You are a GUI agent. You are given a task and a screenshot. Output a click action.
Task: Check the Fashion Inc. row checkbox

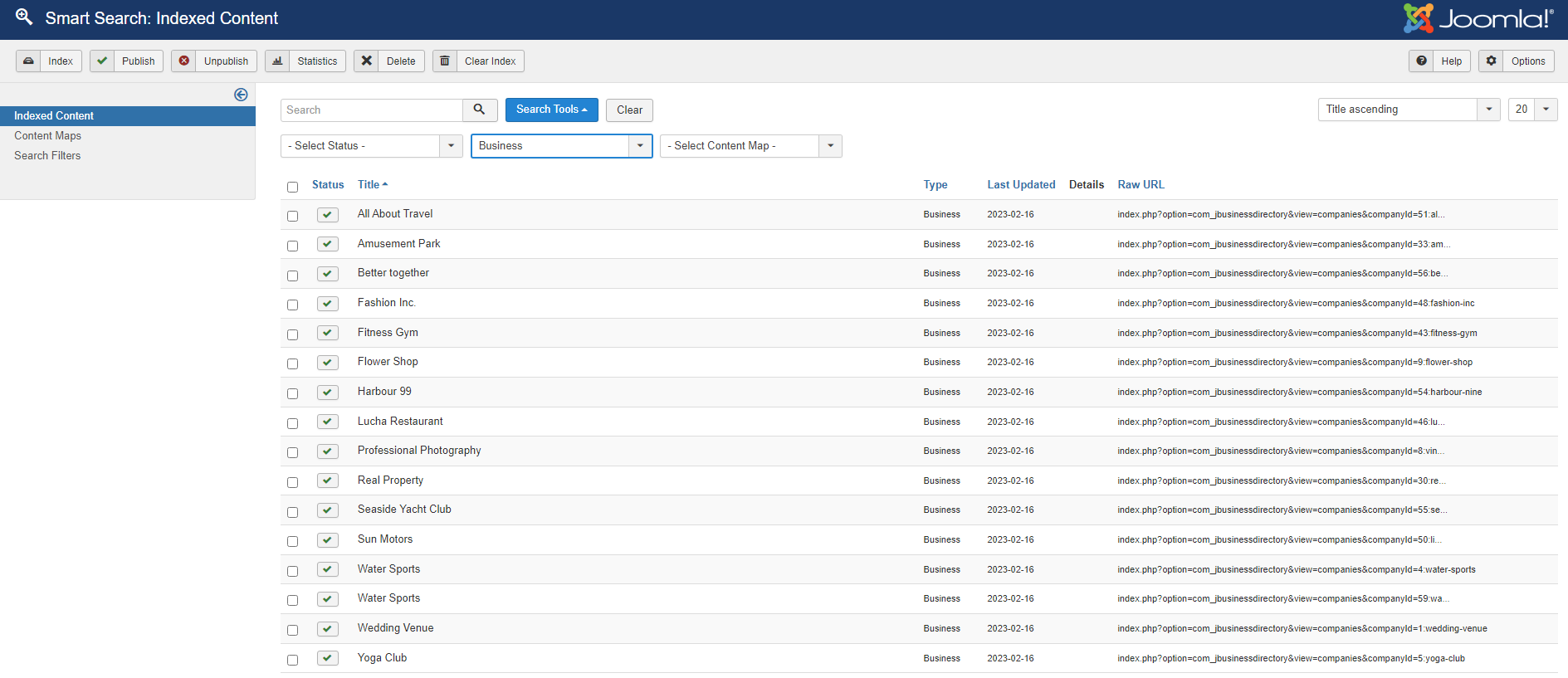click(x=292, y=305)
